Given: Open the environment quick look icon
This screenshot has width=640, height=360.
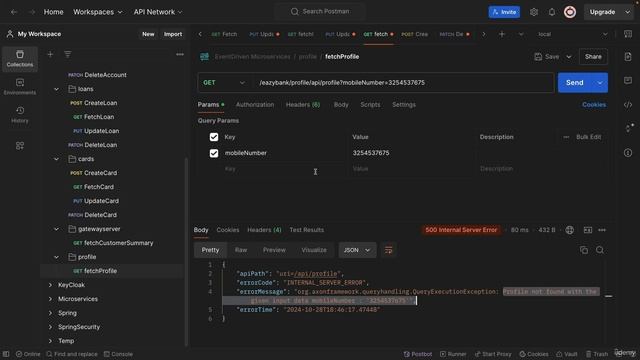Looking at the screenshot, I should [628, 34].
